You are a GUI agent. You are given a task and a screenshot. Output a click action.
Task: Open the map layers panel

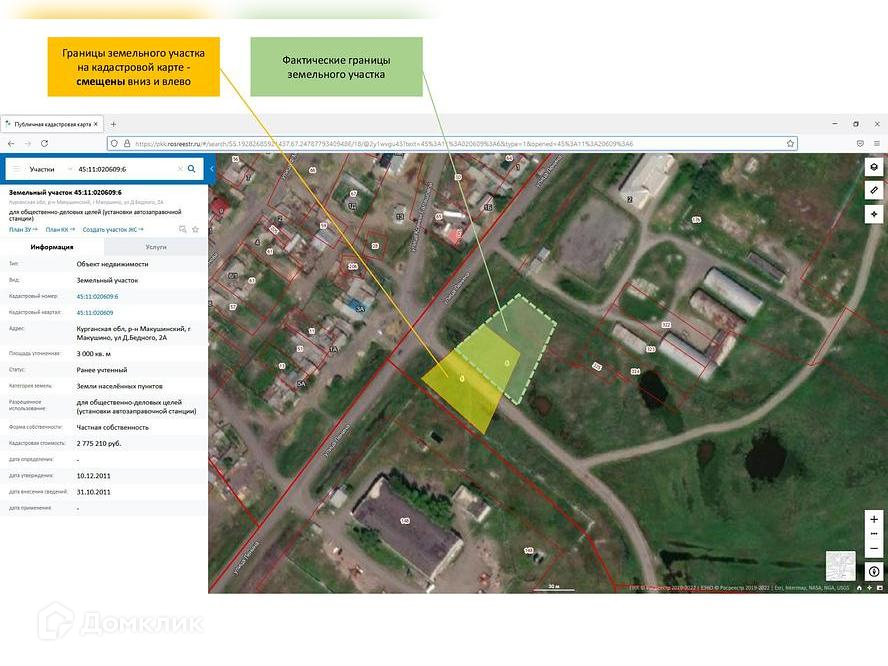[874, 167]
